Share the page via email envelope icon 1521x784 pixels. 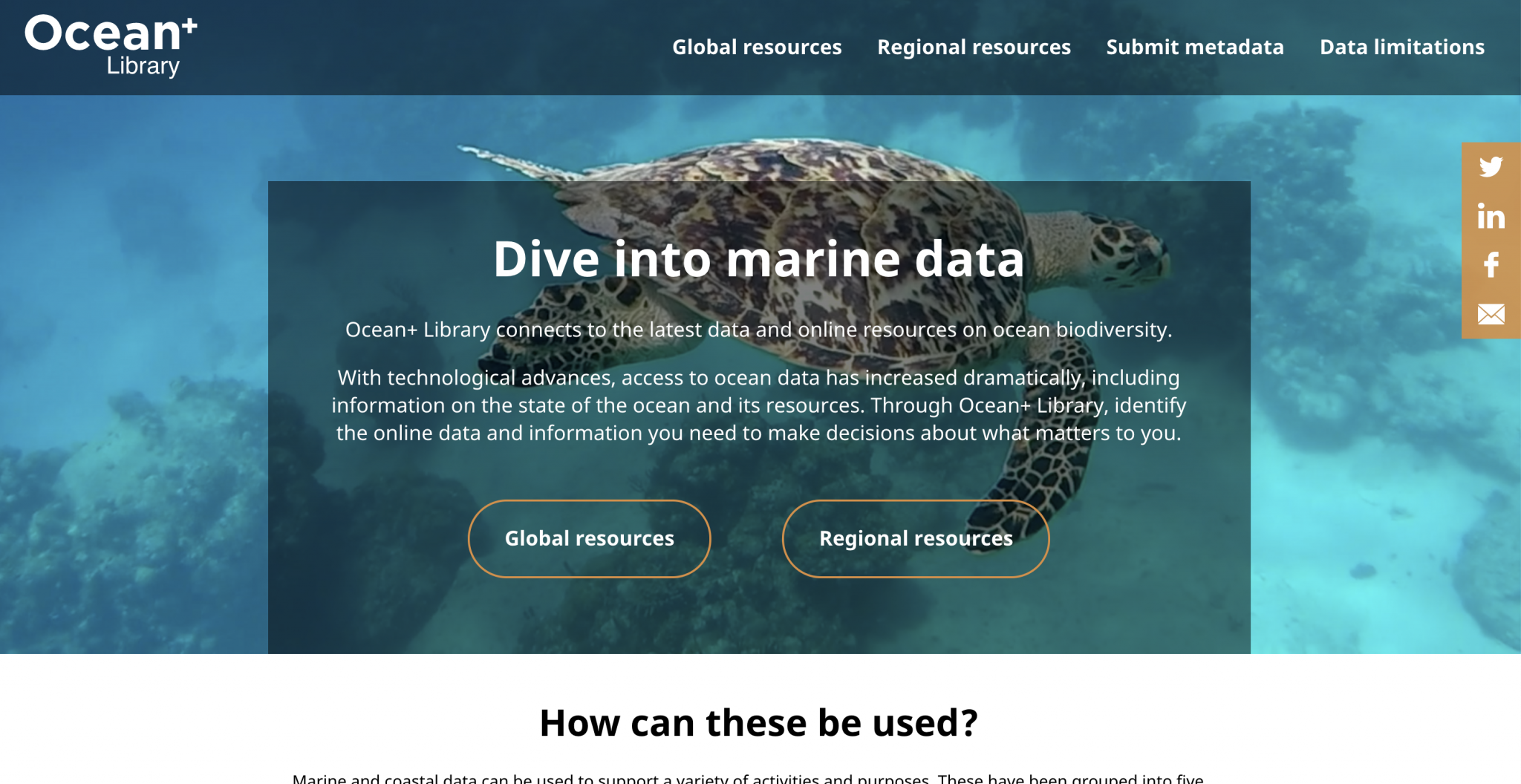pyautogui.click(x=1491, y=314)
